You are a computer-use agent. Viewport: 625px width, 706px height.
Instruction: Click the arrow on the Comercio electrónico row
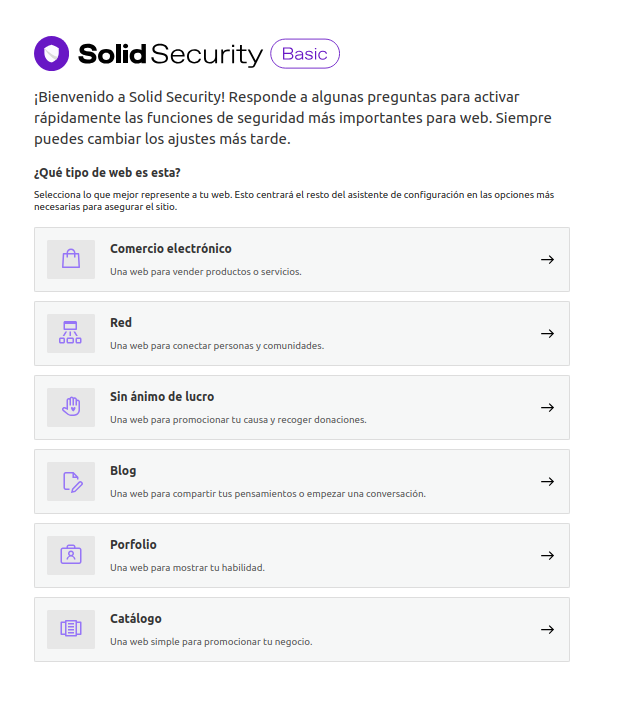[x=547, y=260]
